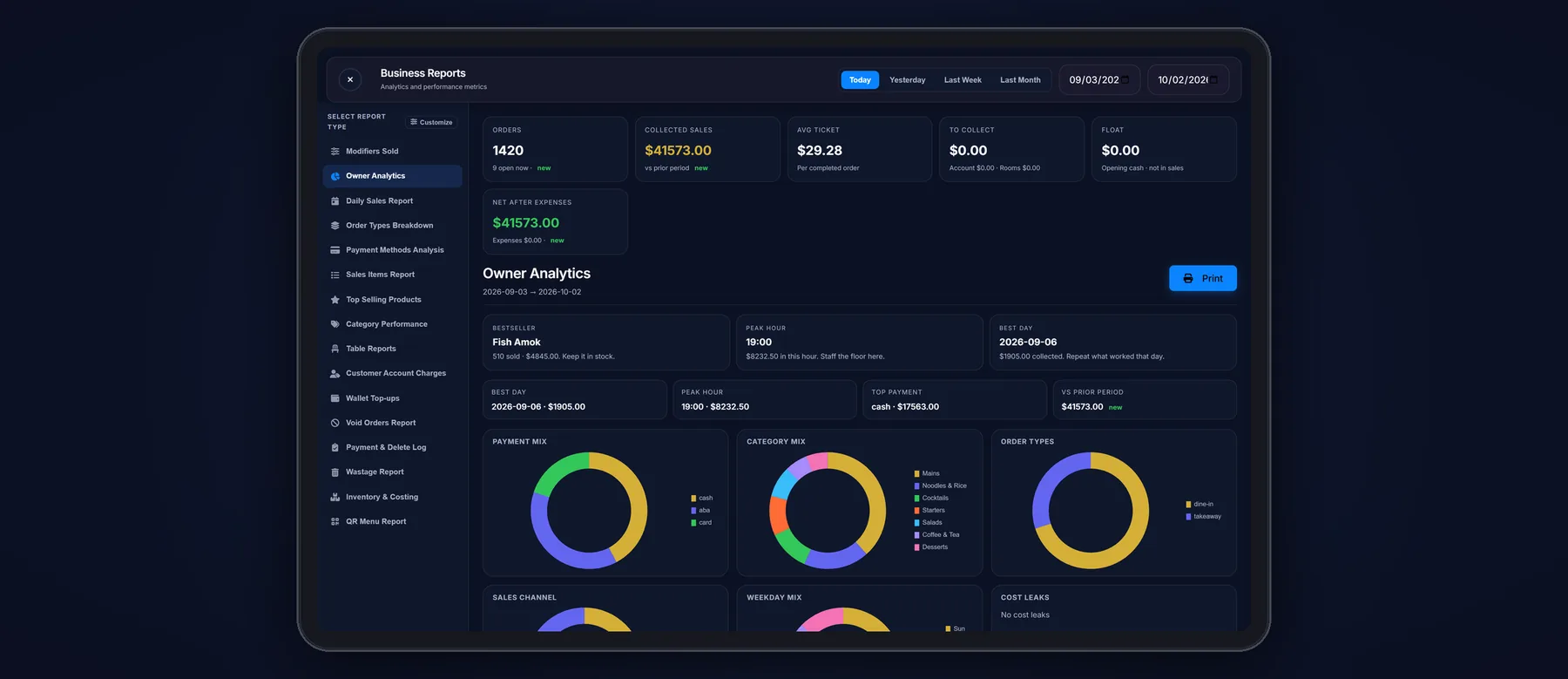Switch to the Yesterday range
This screenshot has width=1568, height=679.
pyautogui.click(x=907, y=80)
